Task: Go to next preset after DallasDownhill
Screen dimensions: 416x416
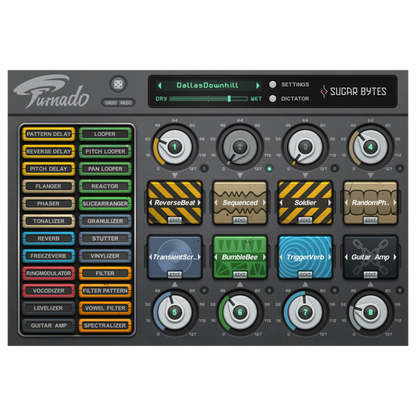Action: [258, 85]
